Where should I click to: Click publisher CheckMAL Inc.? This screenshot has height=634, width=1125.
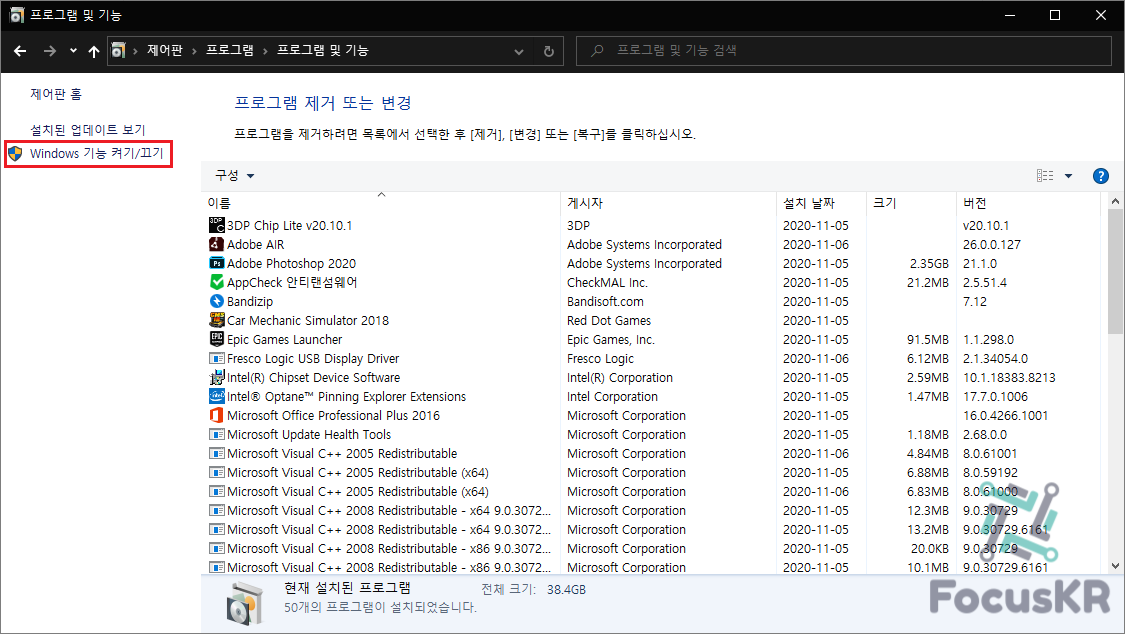click(x=607, y=283)
